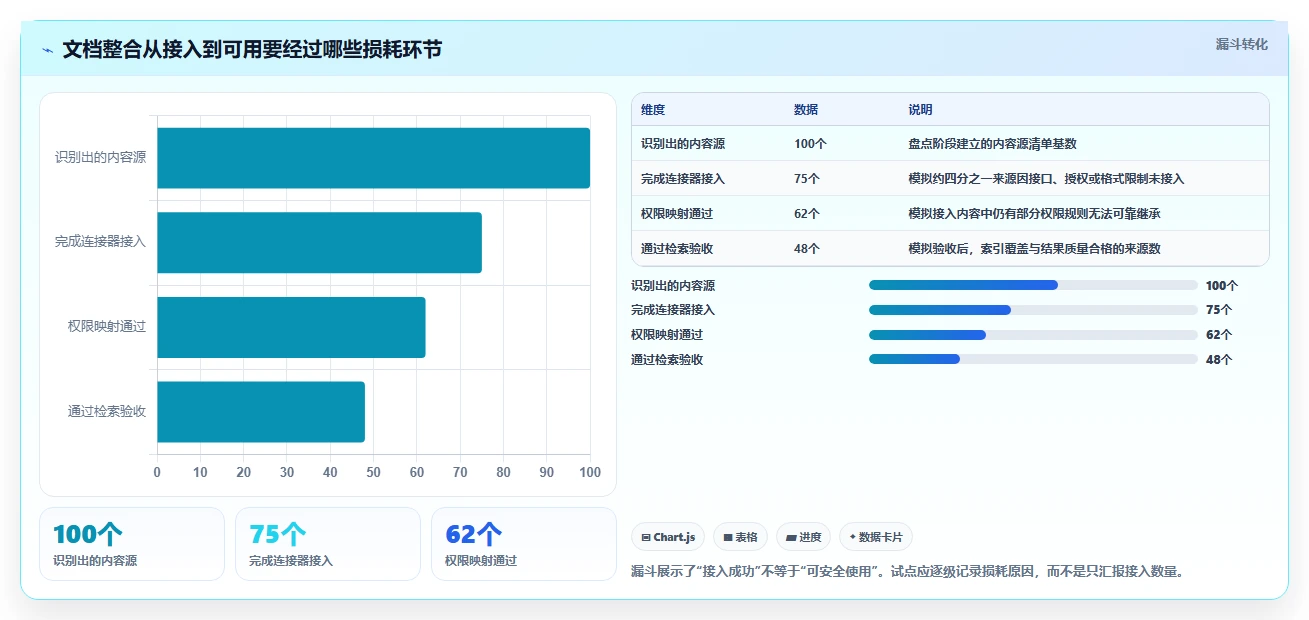Image resolution: width=1309 pixels, height=620 pixels.
Task: Click the page title 文档整合从接入到可用
Action: click(252, 50)
